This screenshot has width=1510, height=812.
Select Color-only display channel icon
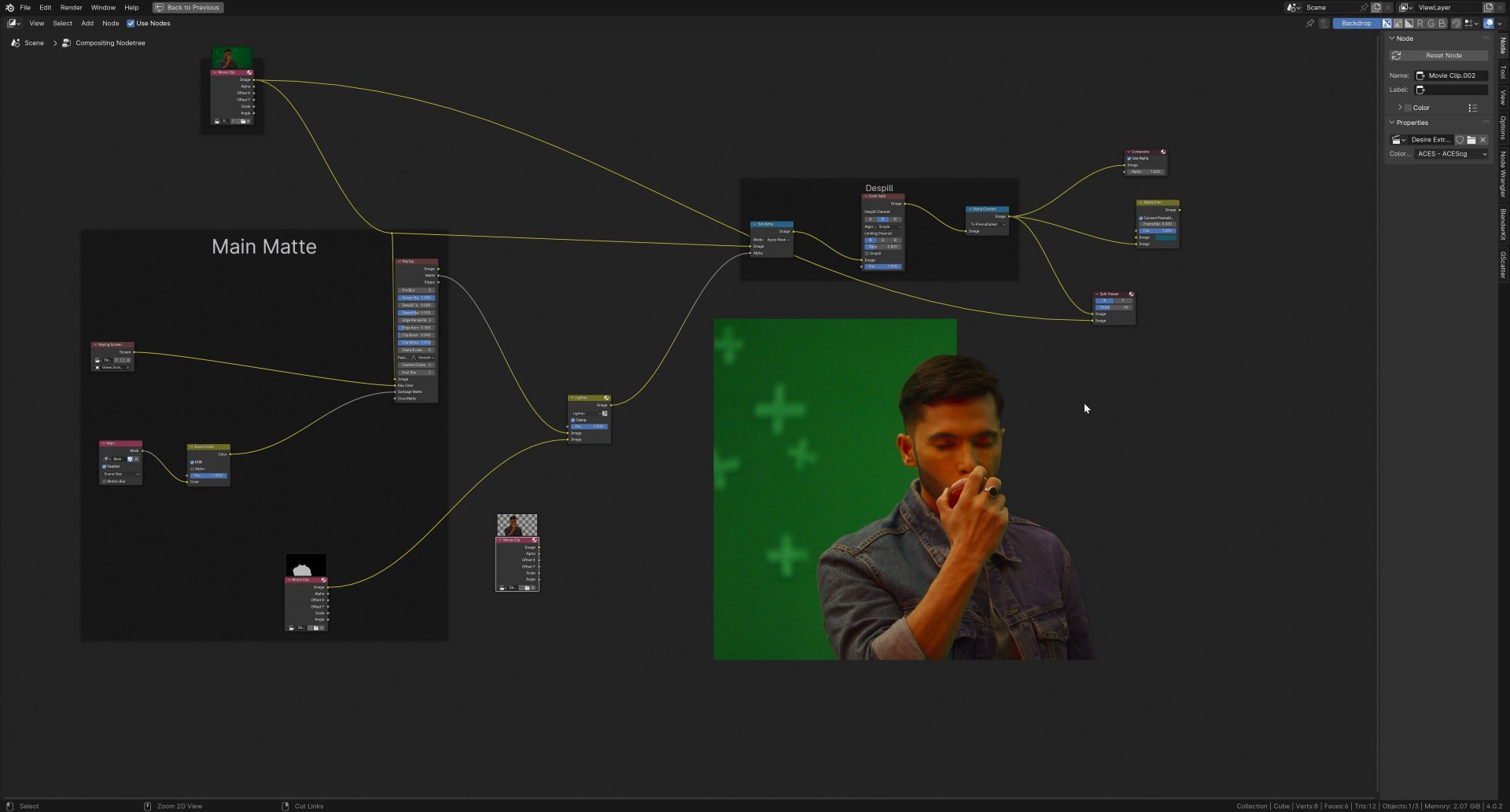(x=1398, y=24)
